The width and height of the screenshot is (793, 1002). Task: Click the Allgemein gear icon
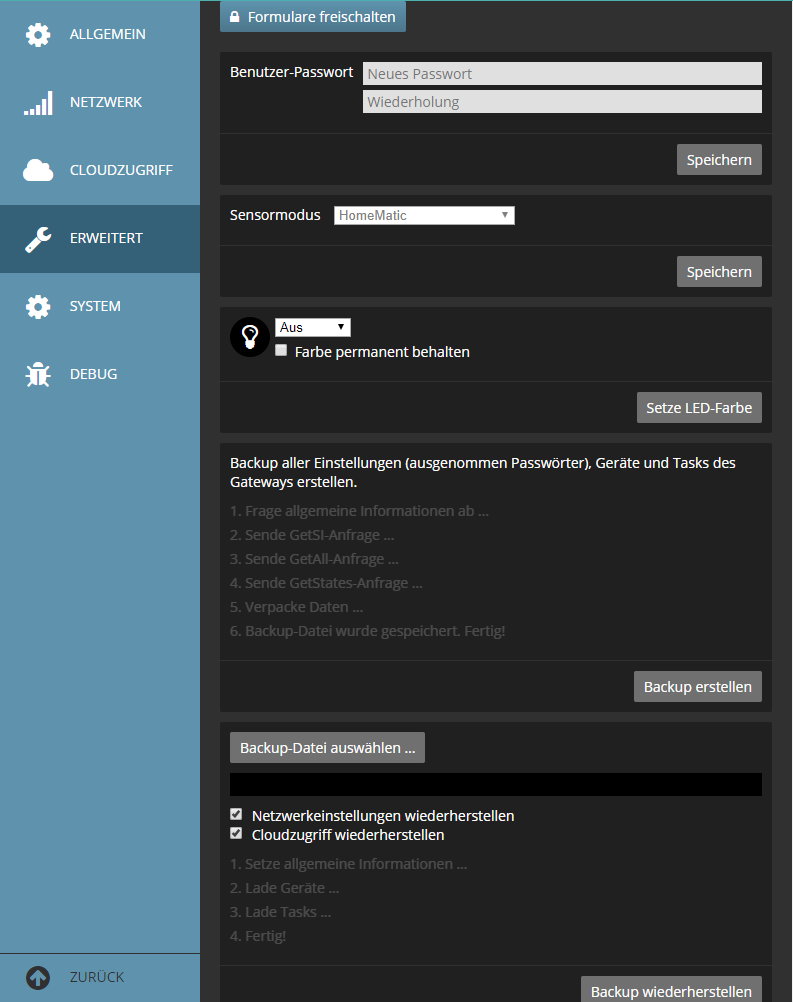38,35
